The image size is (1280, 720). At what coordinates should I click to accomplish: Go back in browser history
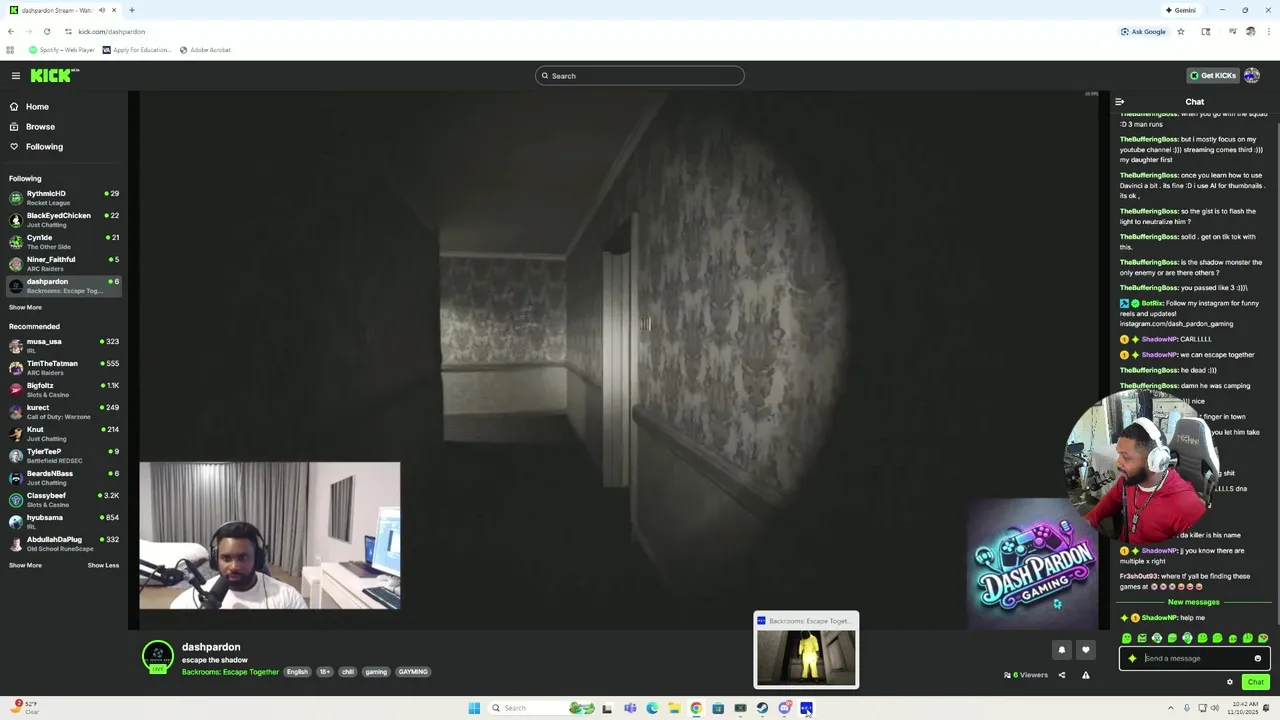(x=11, y=32)
